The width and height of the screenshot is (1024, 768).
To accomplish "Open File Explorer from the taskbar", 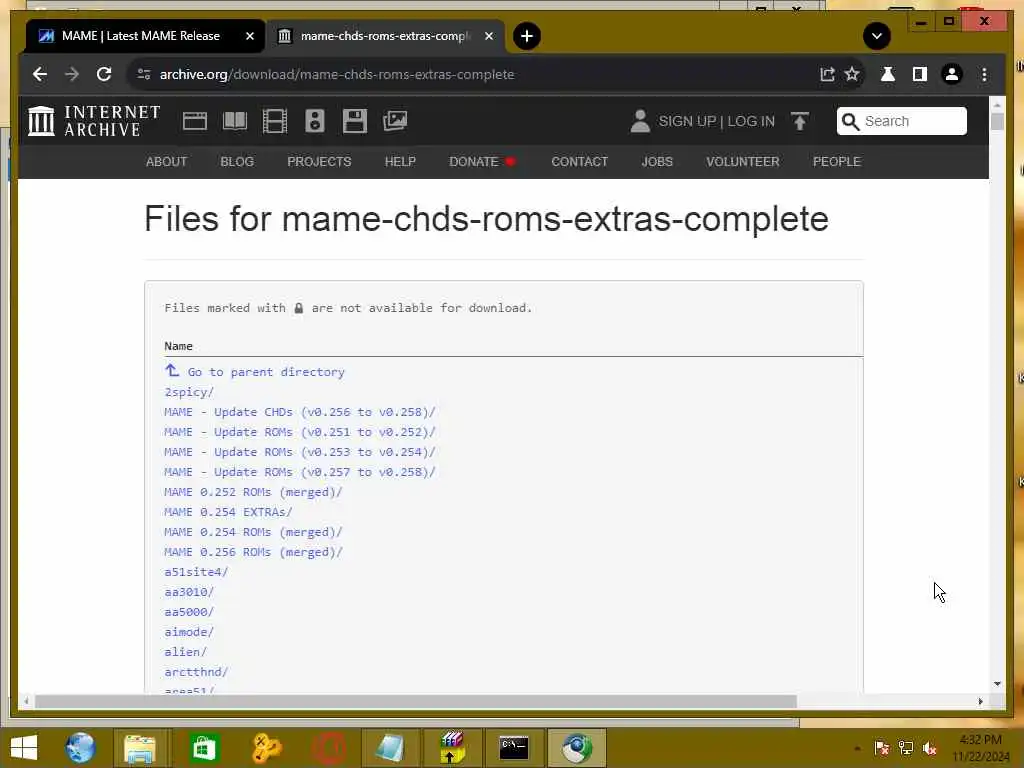I will click(140, 748).
